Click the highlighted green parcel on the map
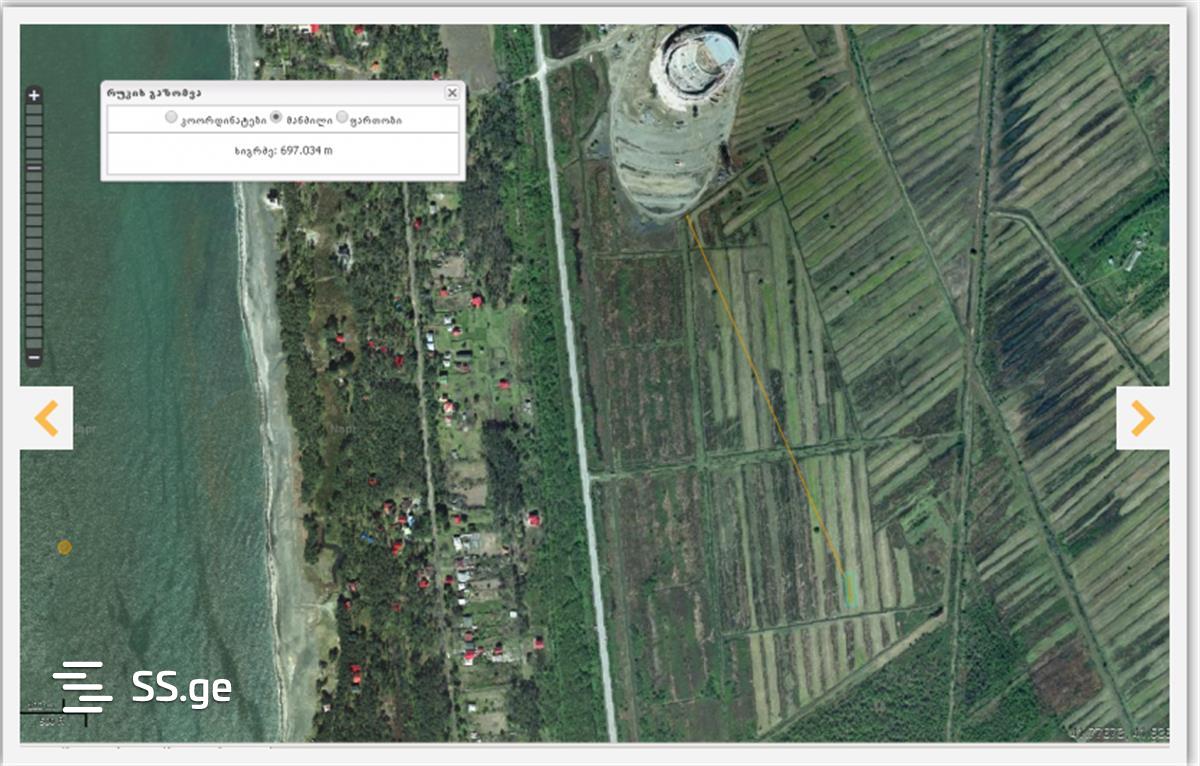This screenshot has height=766, width=1200. click(851, 588)
